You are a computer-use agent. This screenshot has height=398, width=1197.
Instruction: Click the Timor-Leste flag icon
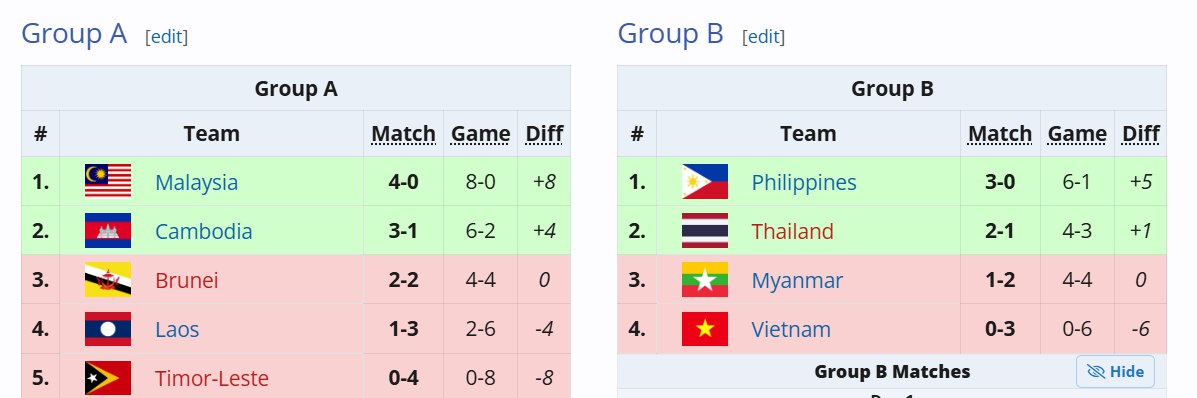click(x=108, y=377)
